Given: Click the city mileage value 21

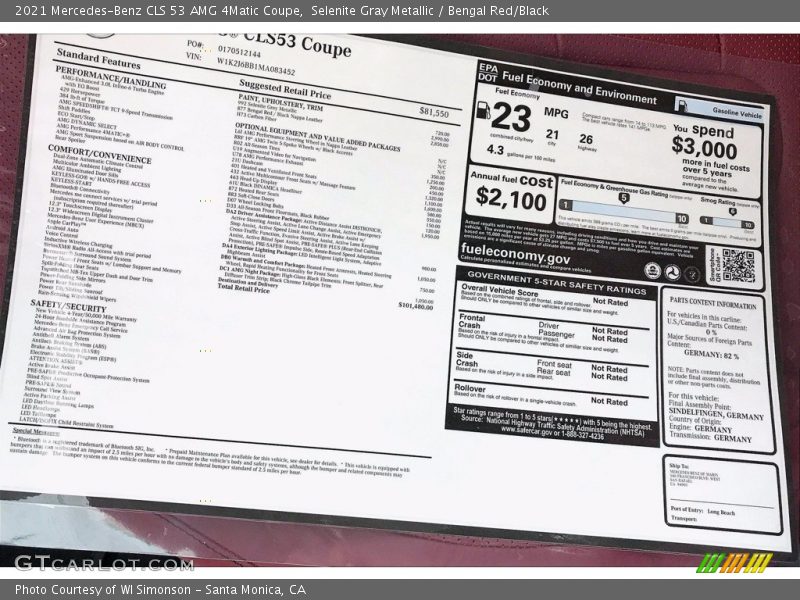Looking at the screenshot, I should pos(552,134).
